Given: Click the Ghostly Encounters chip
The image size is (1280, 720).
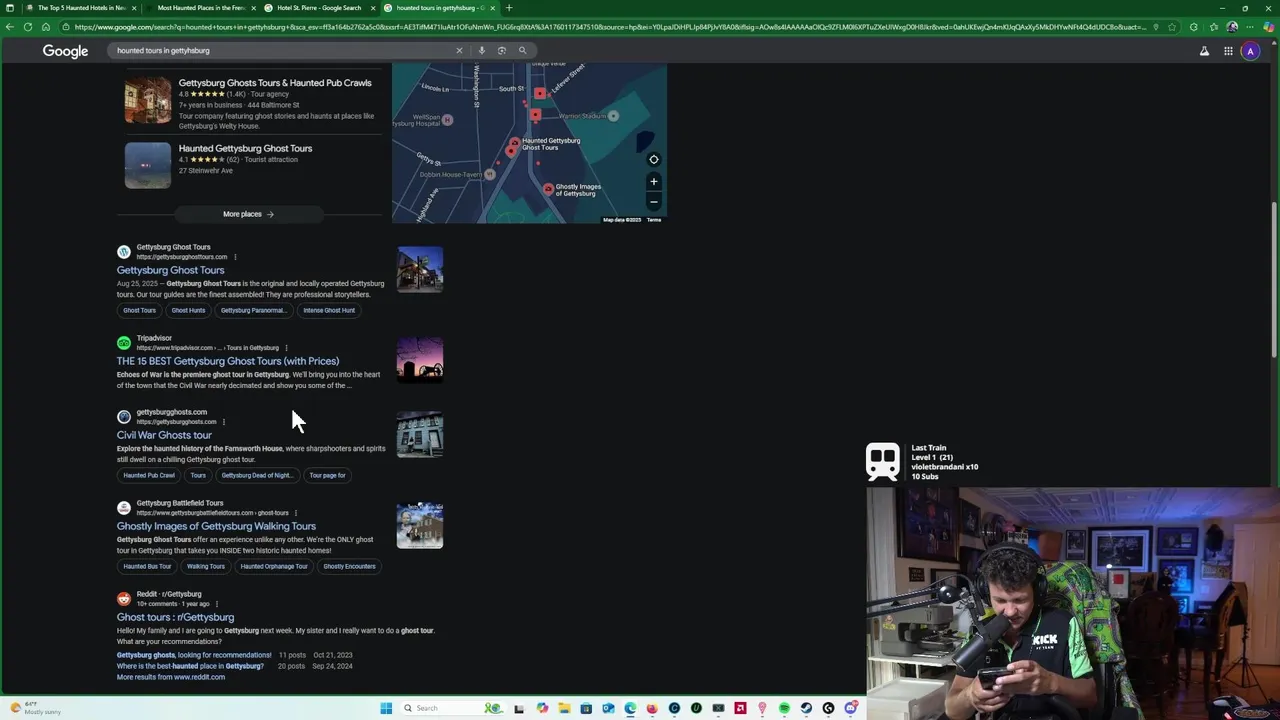Looking at the screenshot, I should click(x=349, y=566).
